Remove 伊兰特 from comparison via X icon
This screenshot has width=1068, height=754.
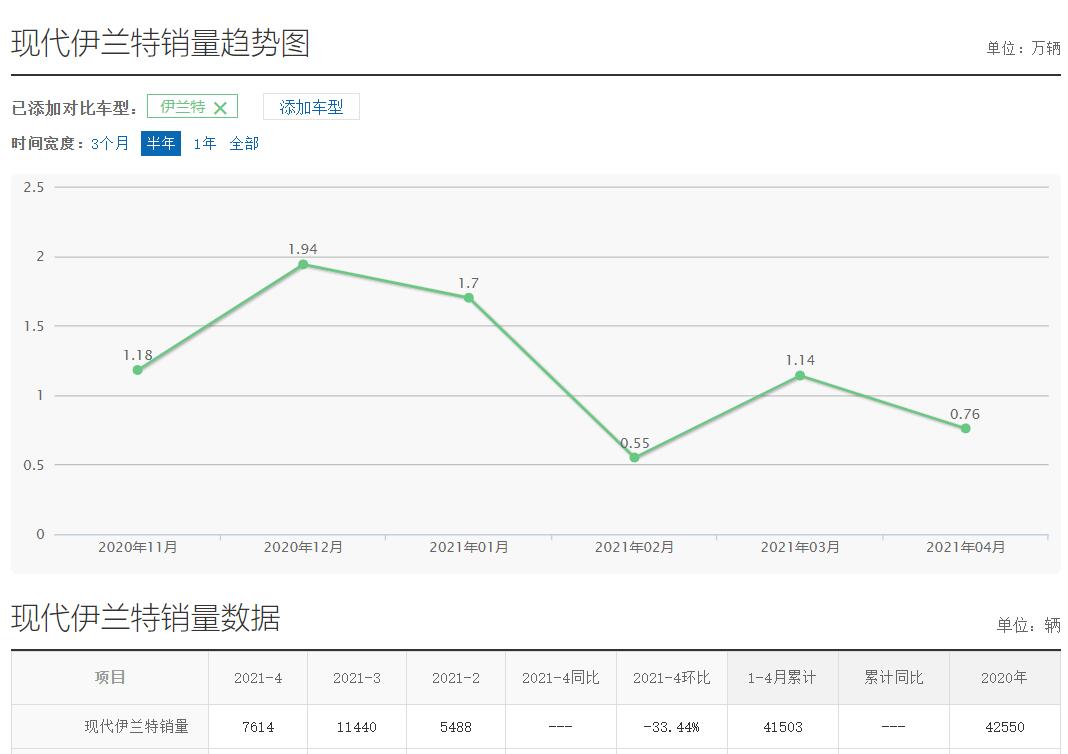coord(220,108)
